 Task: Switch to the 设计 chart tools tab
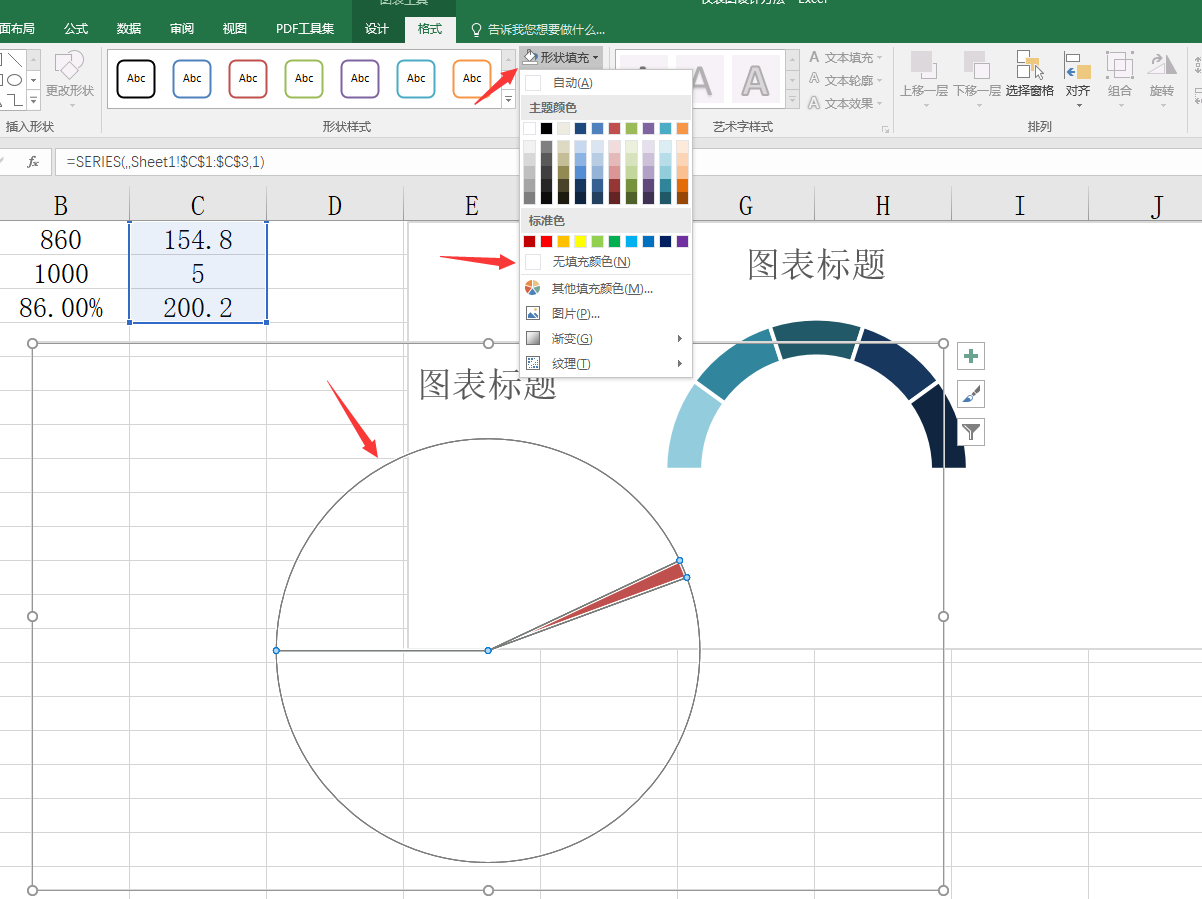click(377, 29)
